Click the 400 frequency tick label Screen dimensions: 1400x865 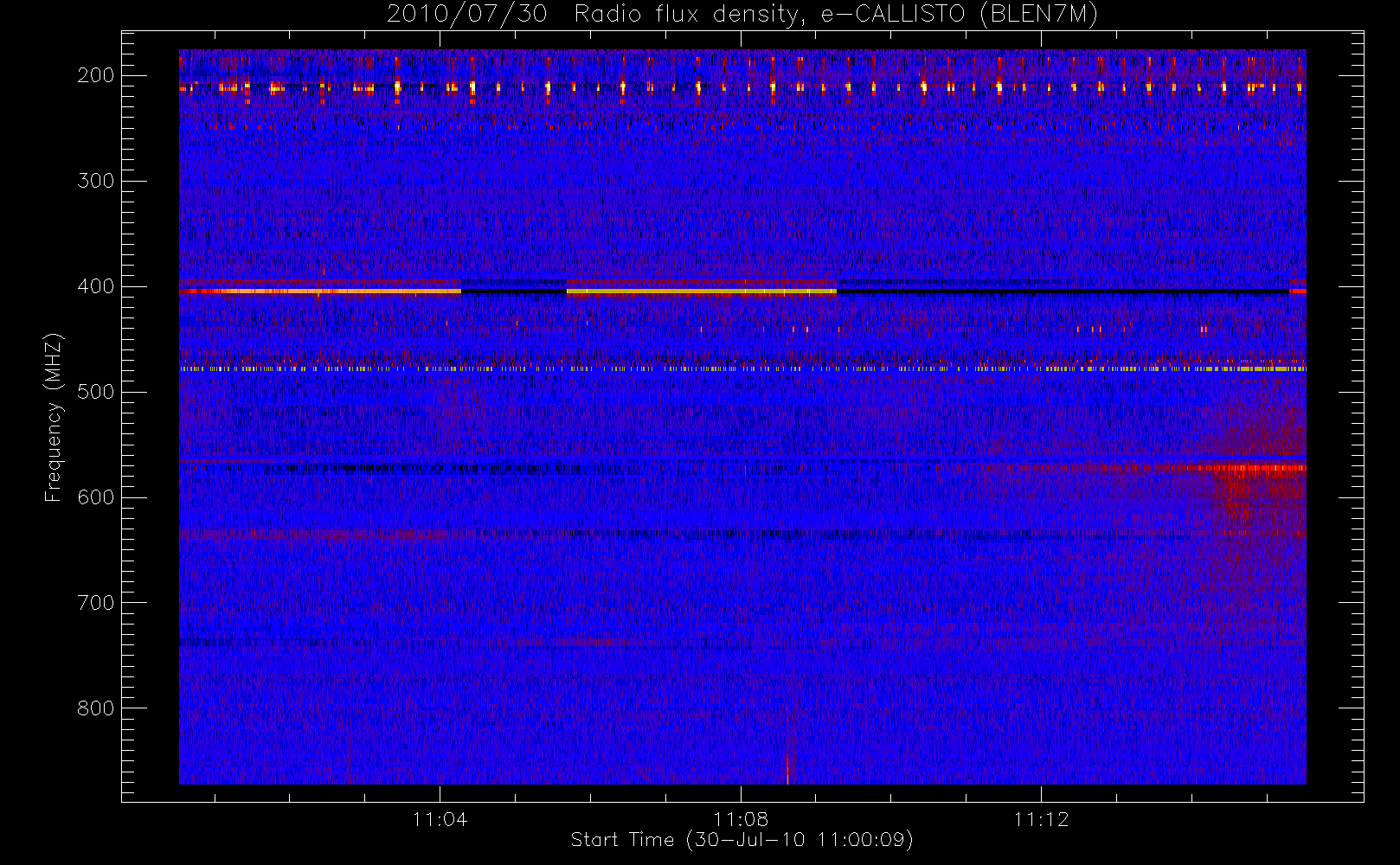(96, 286)
